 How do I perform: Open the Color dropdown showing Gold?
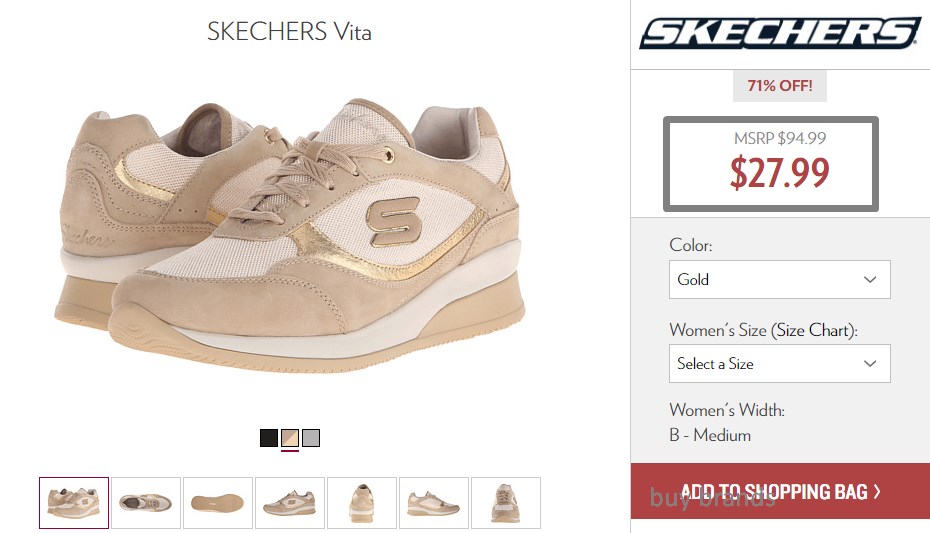point(779,279)
